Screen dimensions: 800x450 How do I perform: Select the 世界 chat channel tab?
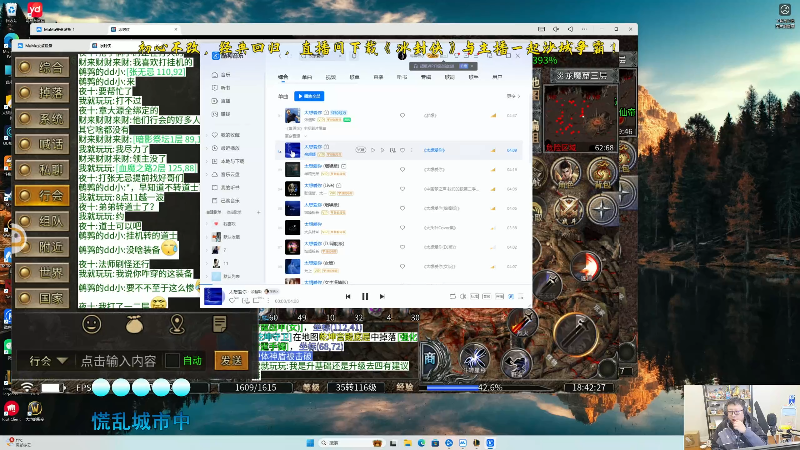coord(42,273)
